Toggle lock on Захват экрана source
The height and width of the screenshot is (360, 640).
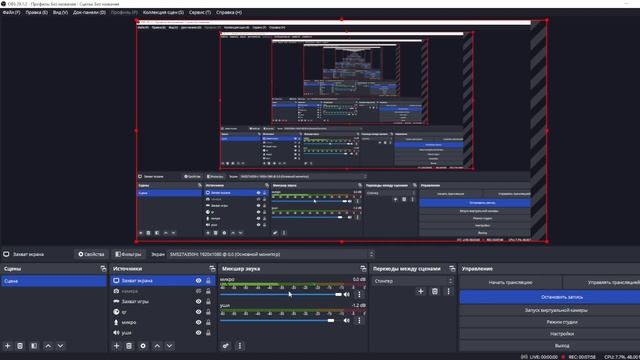point(208,281)
